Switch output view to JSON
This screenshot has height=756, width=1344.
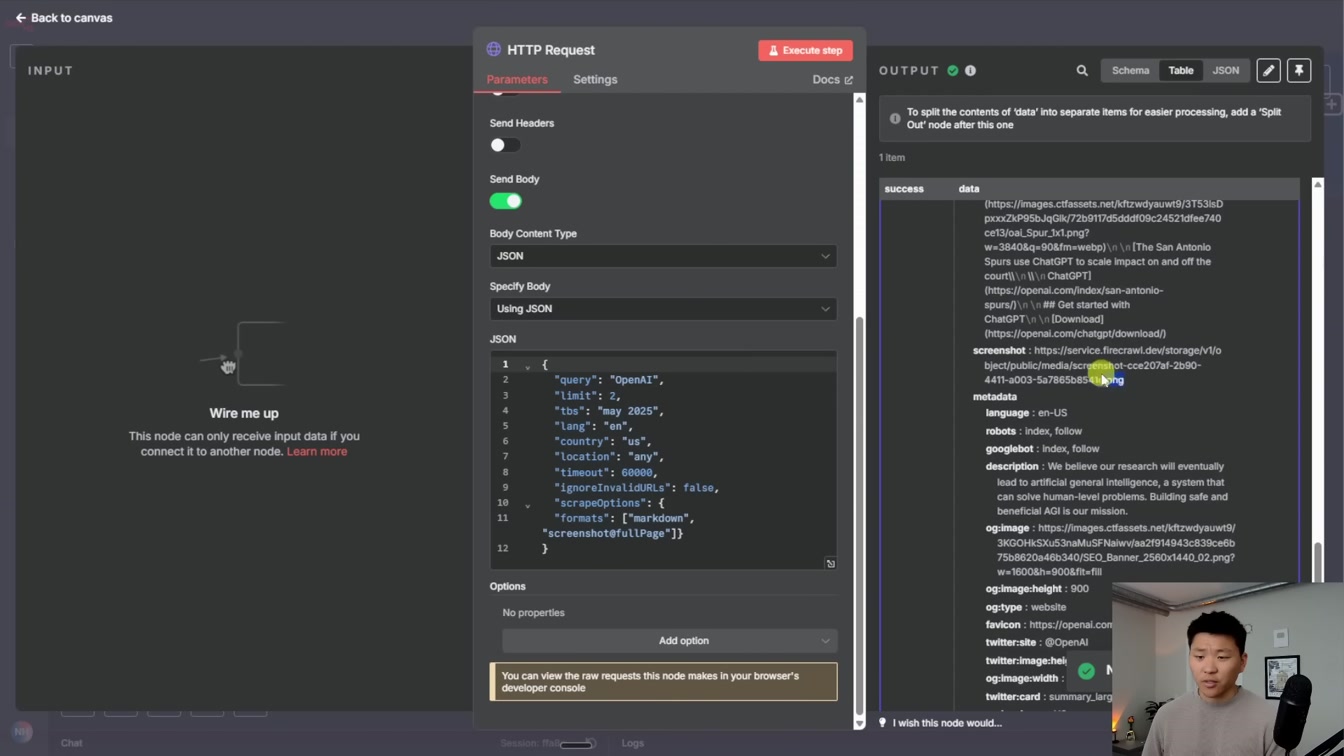click(1225, 71)
